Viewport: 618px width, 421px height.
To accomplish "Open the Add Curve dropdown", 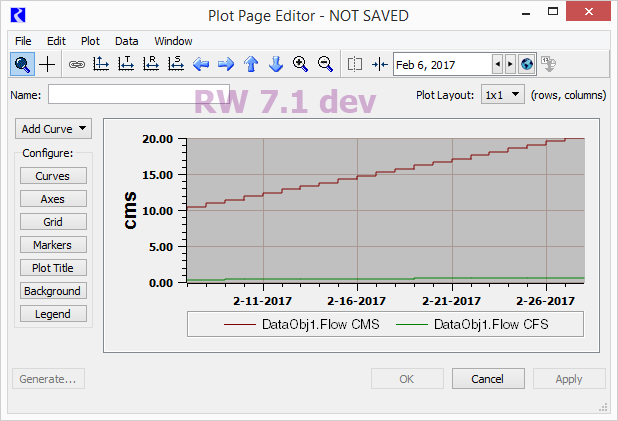I will coord(54,129).
